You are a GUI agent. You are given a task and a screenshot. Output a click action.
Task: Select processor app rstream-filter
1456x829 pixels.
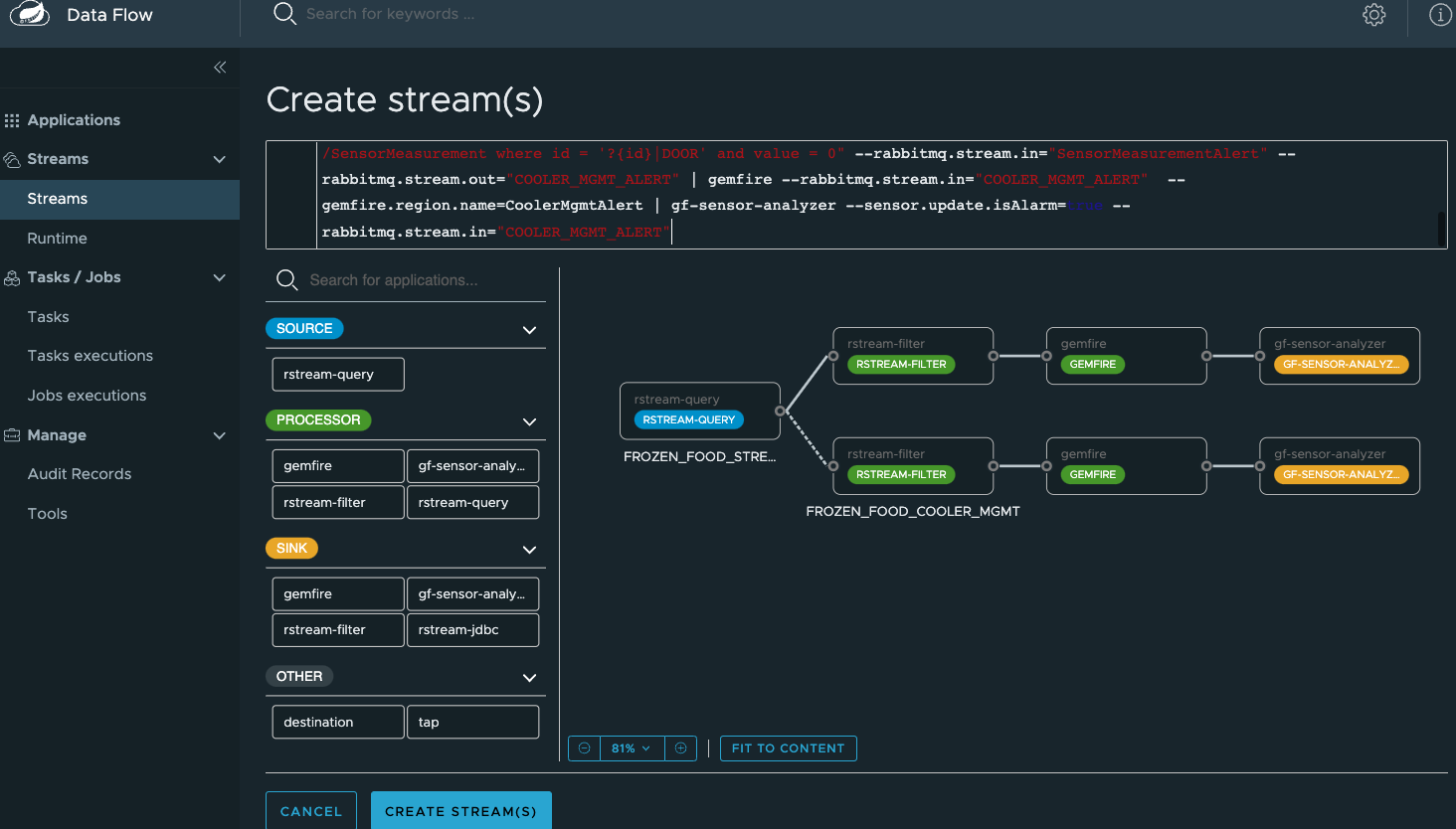coord(338,502)
